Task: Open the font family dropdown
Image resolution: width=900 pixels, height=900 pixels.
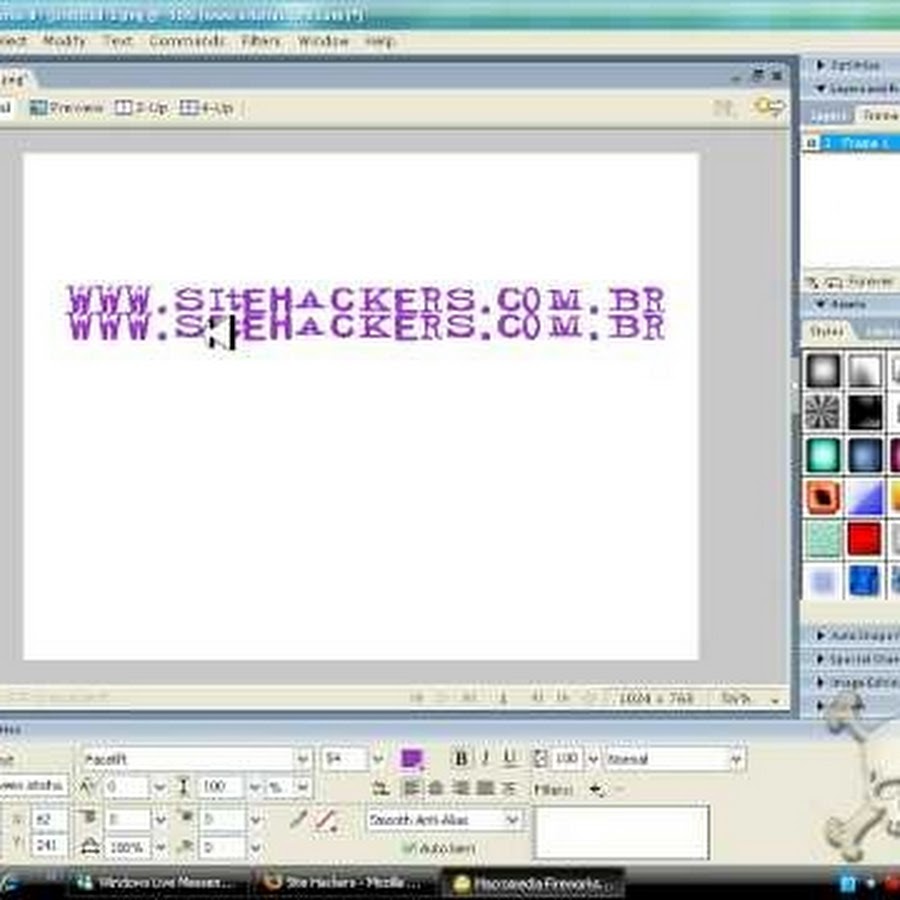Action: point(303,759)
